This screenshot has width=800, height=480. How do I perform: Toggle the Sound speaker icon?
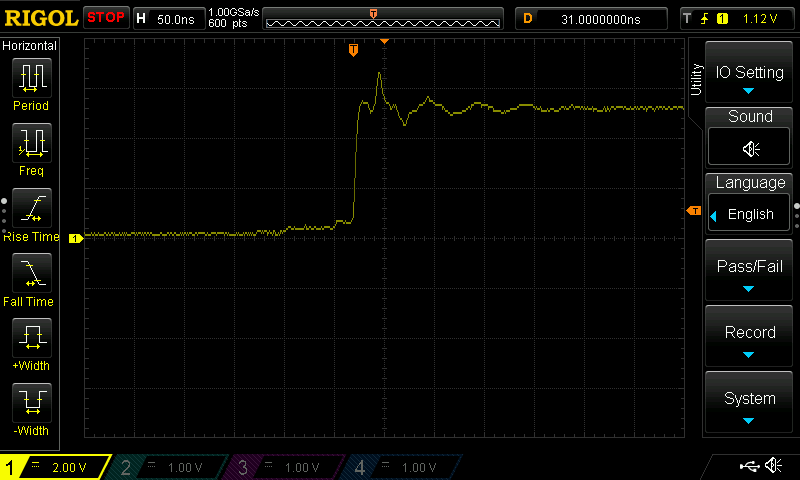pyautogui.click(x=749, y=148)
